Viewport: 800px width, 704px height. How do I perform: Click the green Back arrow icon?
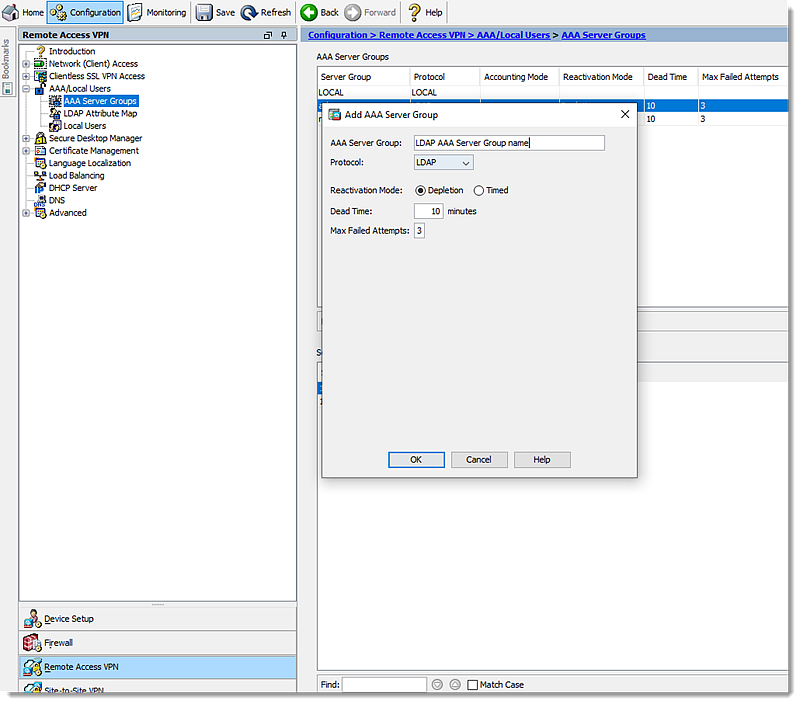(309, 12)
